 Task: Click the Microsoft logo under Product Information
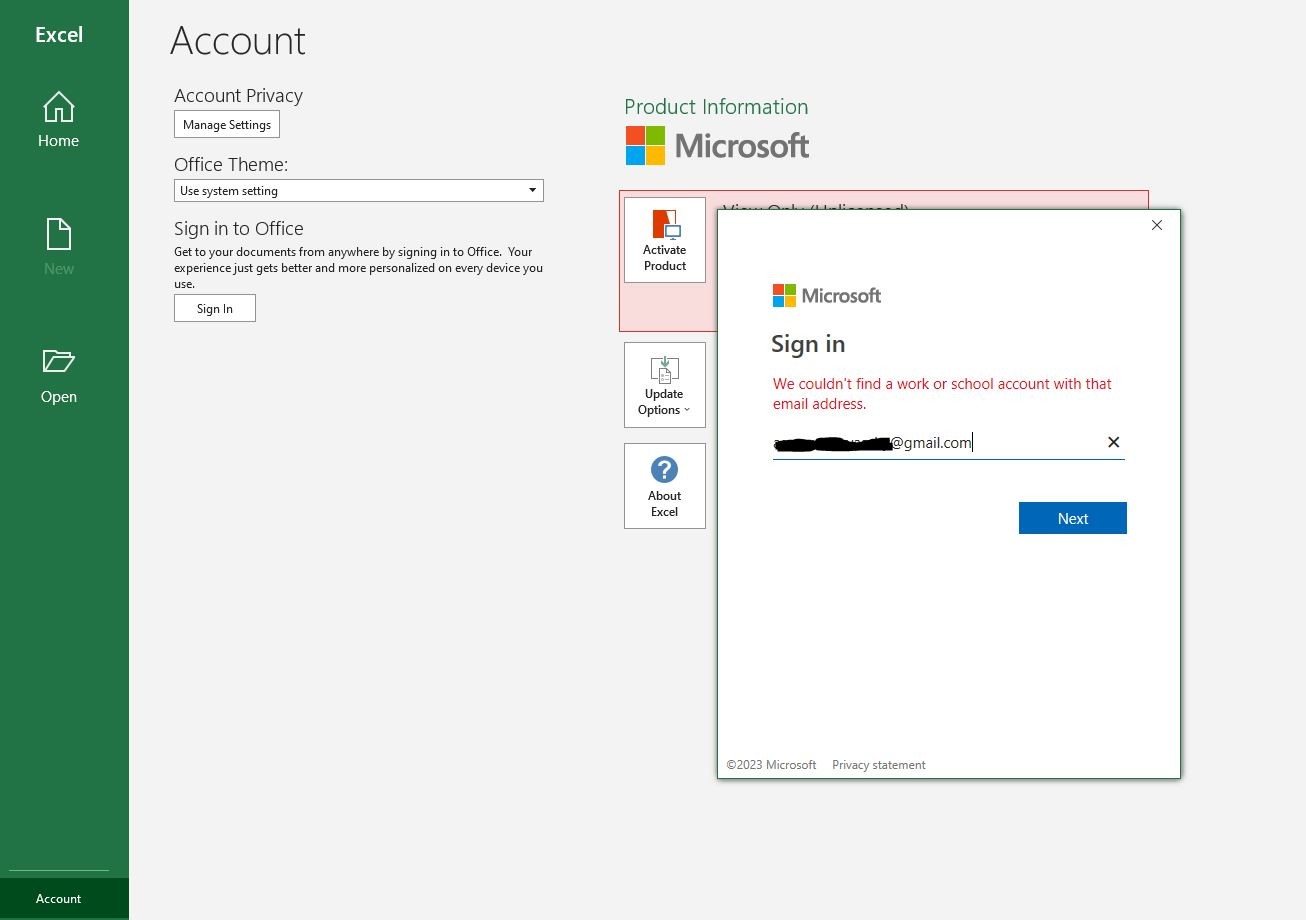tap(717, 146)
